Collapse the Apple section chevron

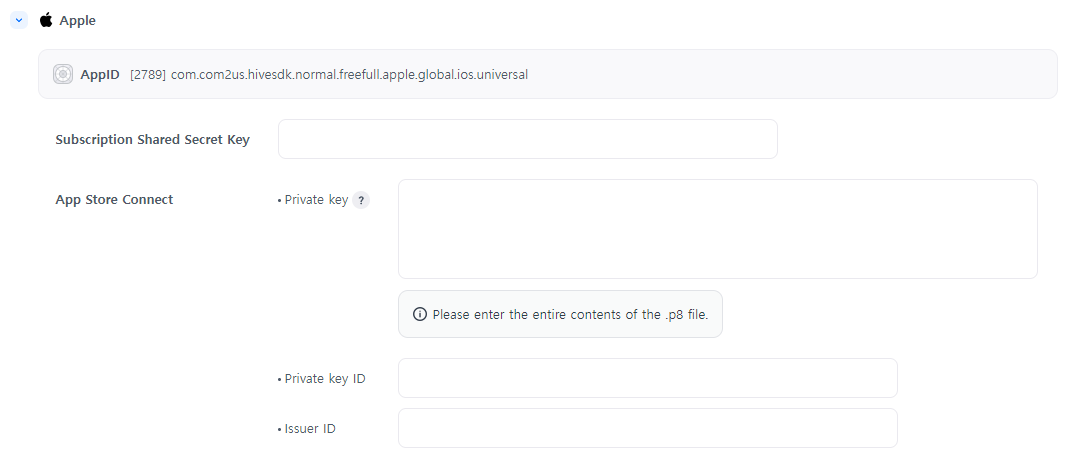(x=19, y=20)
